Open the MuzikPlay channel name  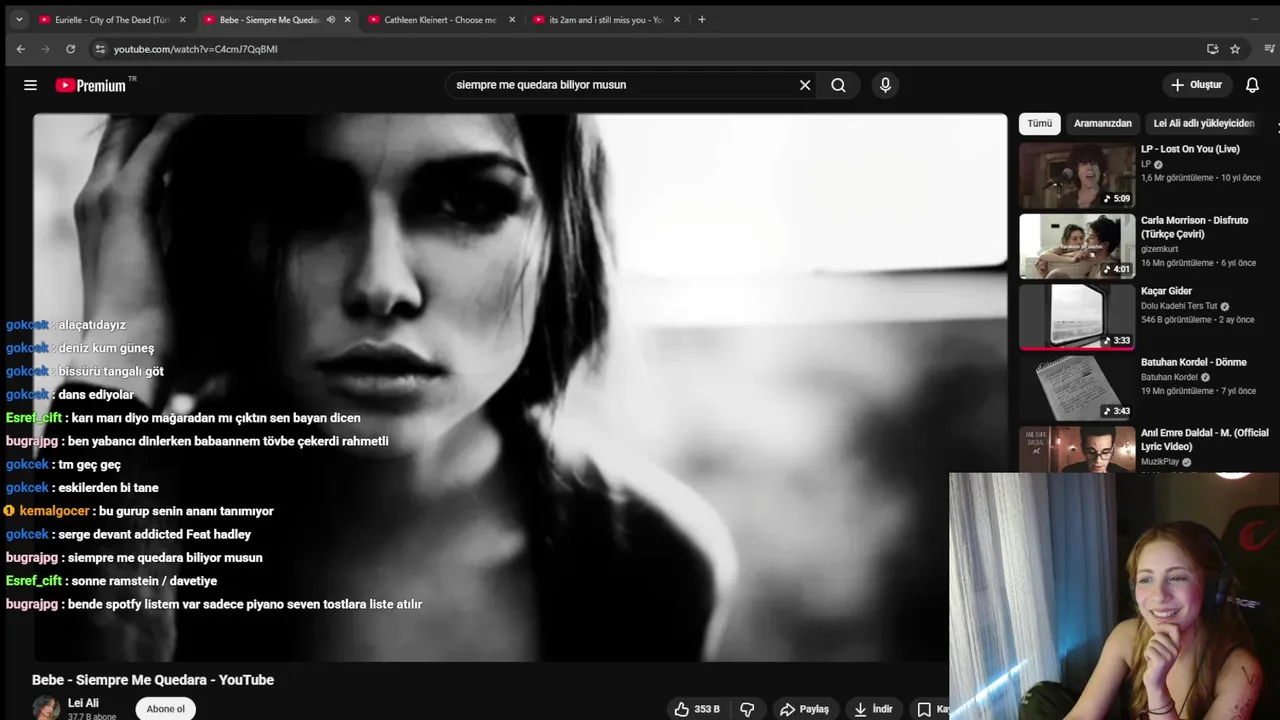(1160, 462)
